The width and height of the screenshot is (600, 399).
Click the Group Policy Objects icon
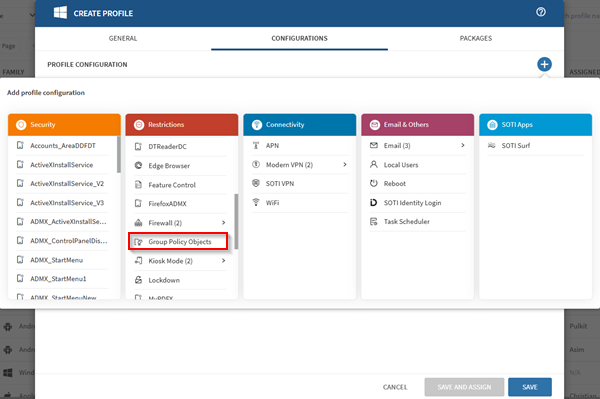click(x=138, y=242)
